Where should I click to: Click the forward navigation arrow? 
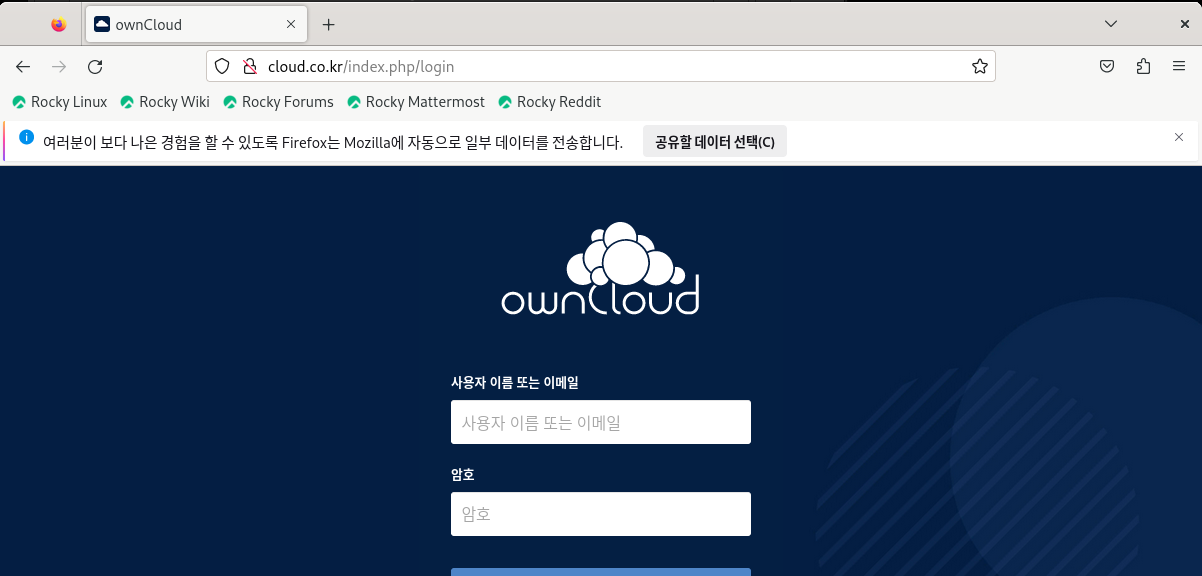(59, 67)
